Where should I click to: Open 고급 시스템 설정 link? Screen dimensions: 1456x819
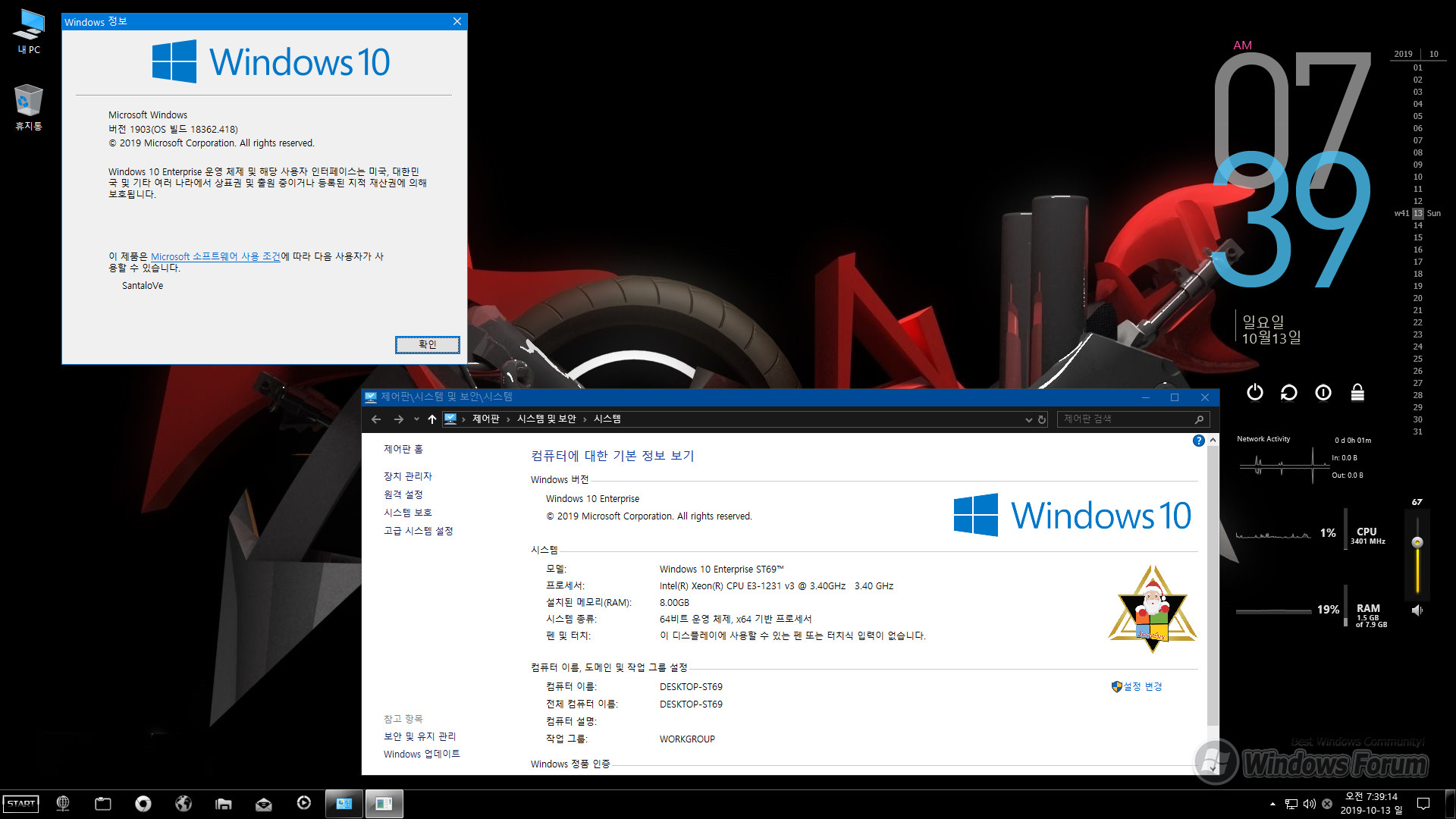(x=419, y=531)
